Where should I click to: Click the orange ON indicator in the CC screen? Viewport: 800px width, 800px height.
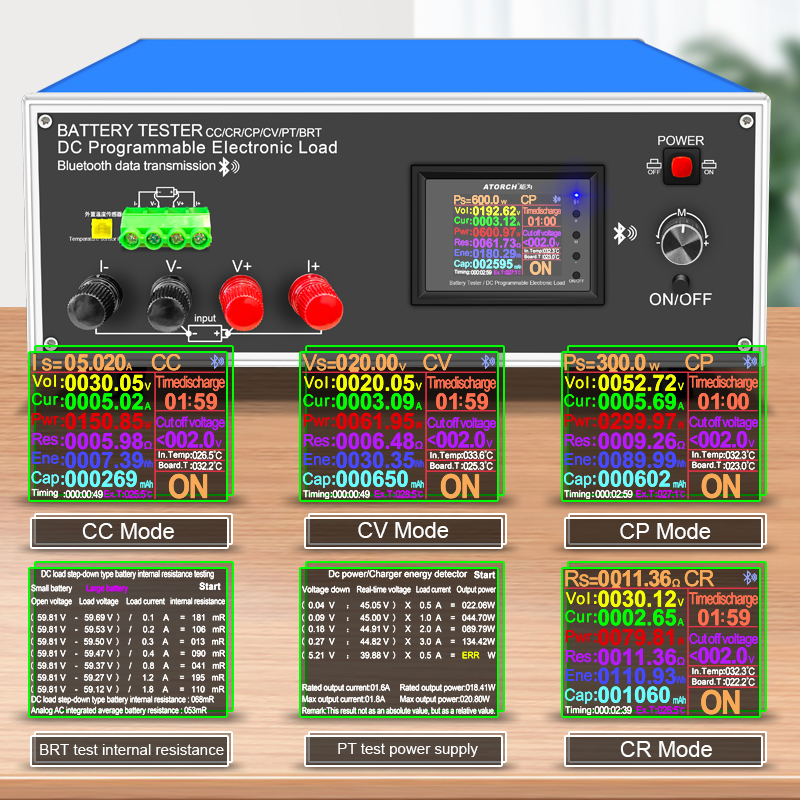click(188, 487)
